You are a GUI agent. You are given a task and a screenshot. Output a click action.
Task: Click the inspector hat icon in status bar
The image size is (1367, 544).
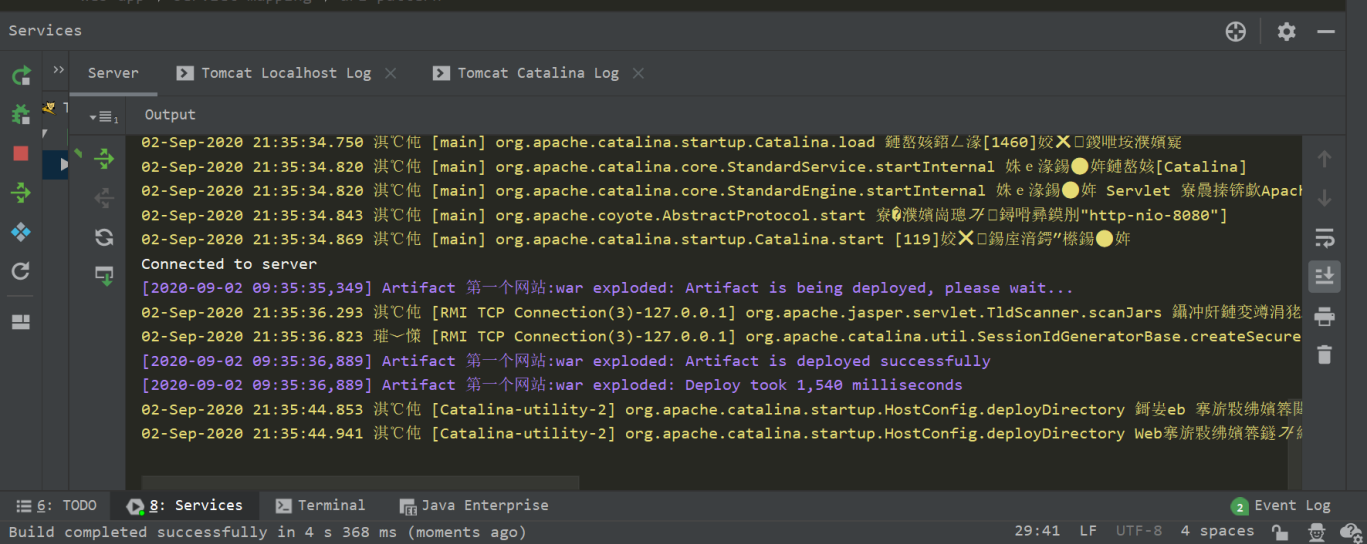point(1318,532)
